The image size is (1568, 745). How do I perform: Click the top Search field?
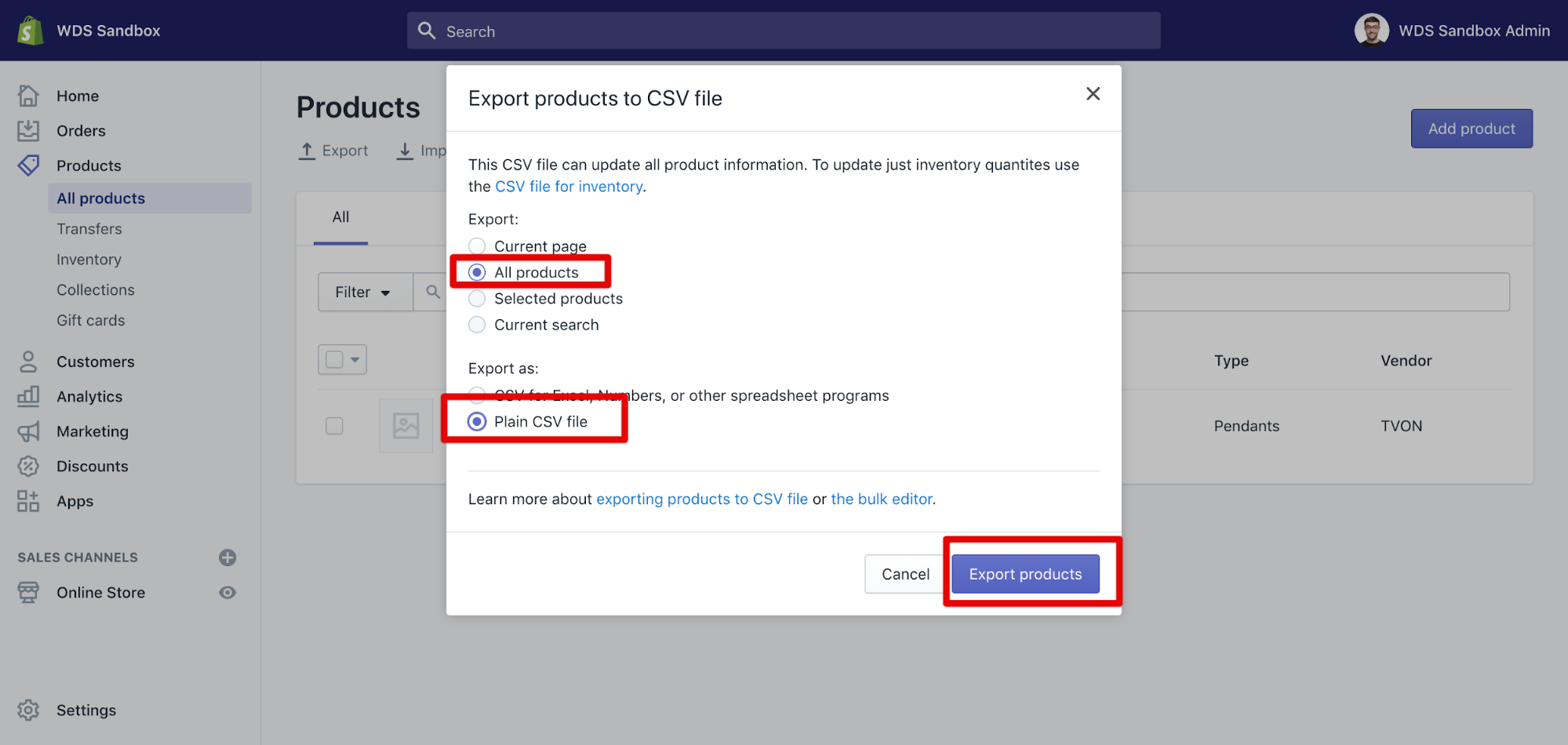click(x=783, y=31)
